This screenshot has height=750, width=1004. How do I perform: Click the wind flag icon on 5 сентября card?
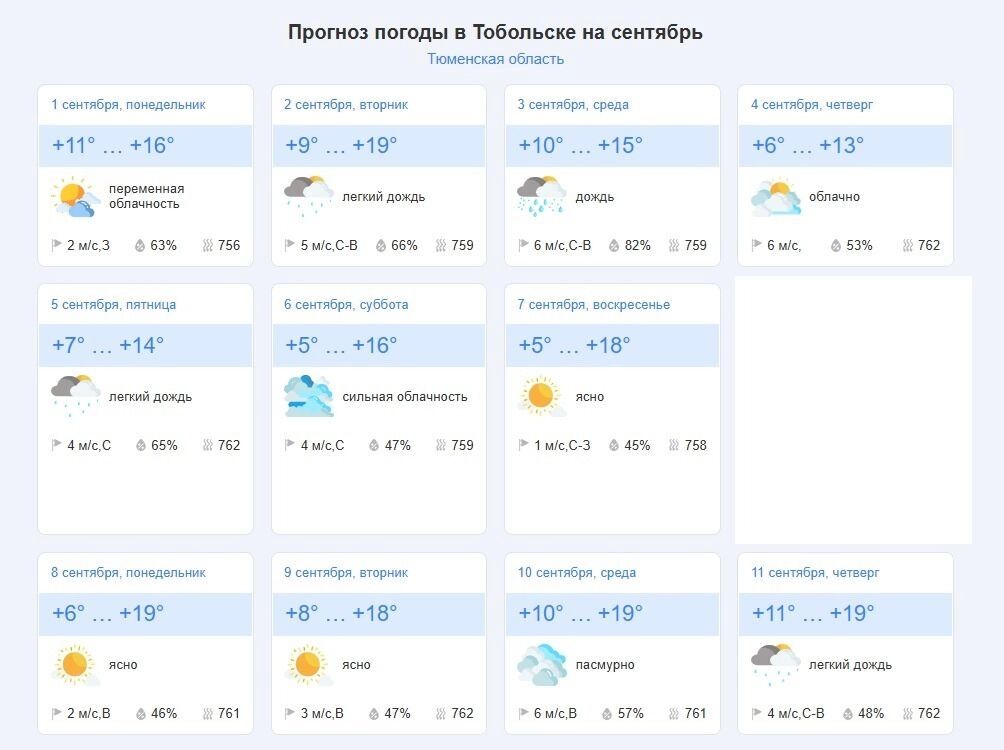(x=57, y=445)
